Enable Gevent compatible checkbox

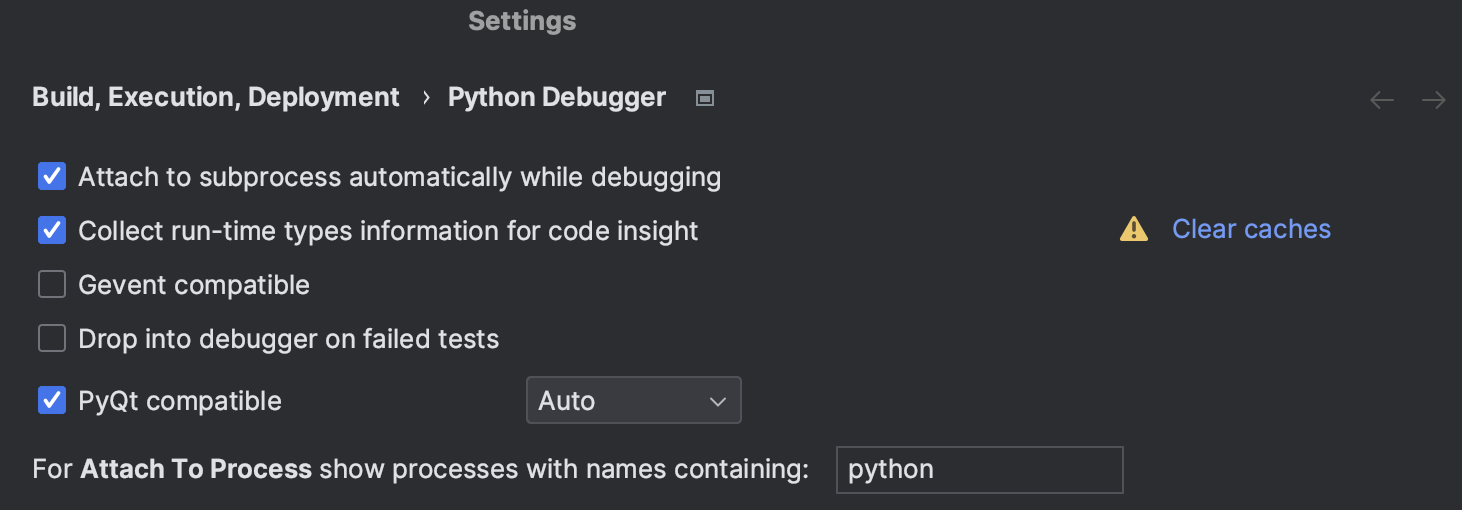52,285
